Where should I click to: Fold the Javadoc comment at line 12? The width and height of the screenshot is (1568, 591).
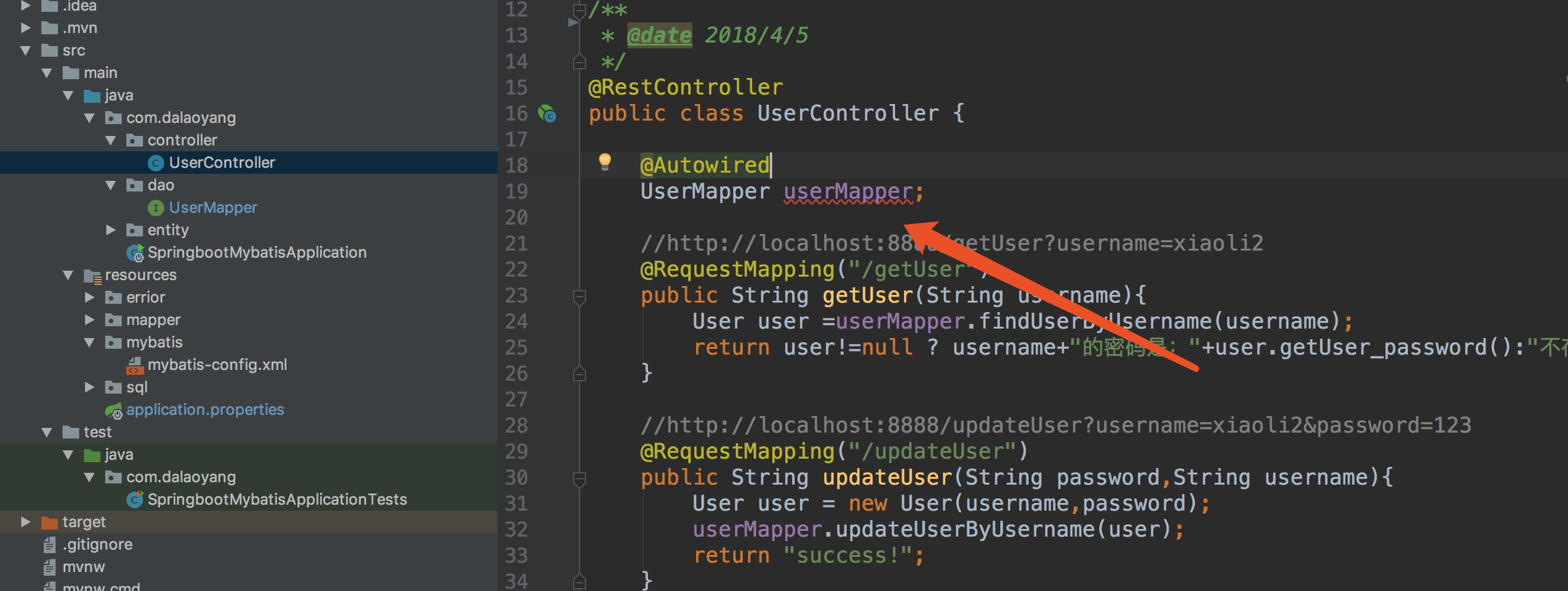(580, 9)
